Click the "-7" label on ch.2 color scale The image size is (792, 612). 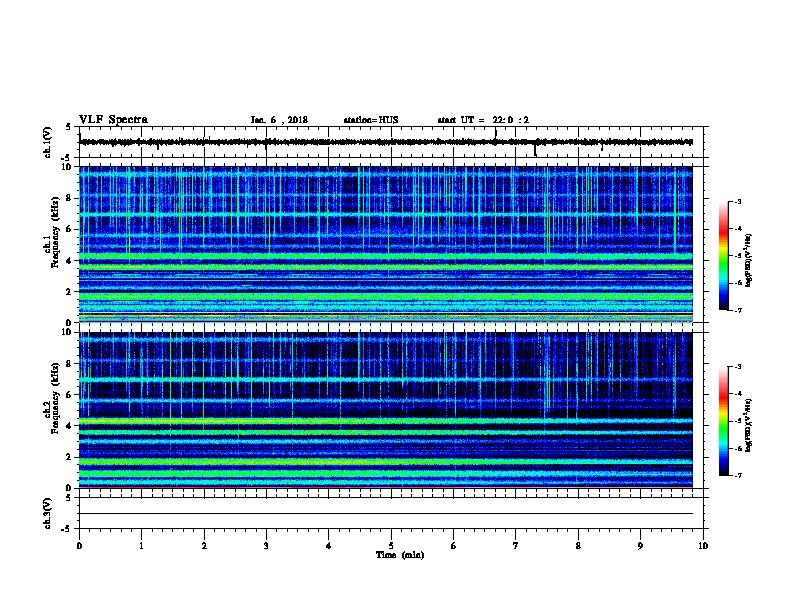(x=737, y=476)
